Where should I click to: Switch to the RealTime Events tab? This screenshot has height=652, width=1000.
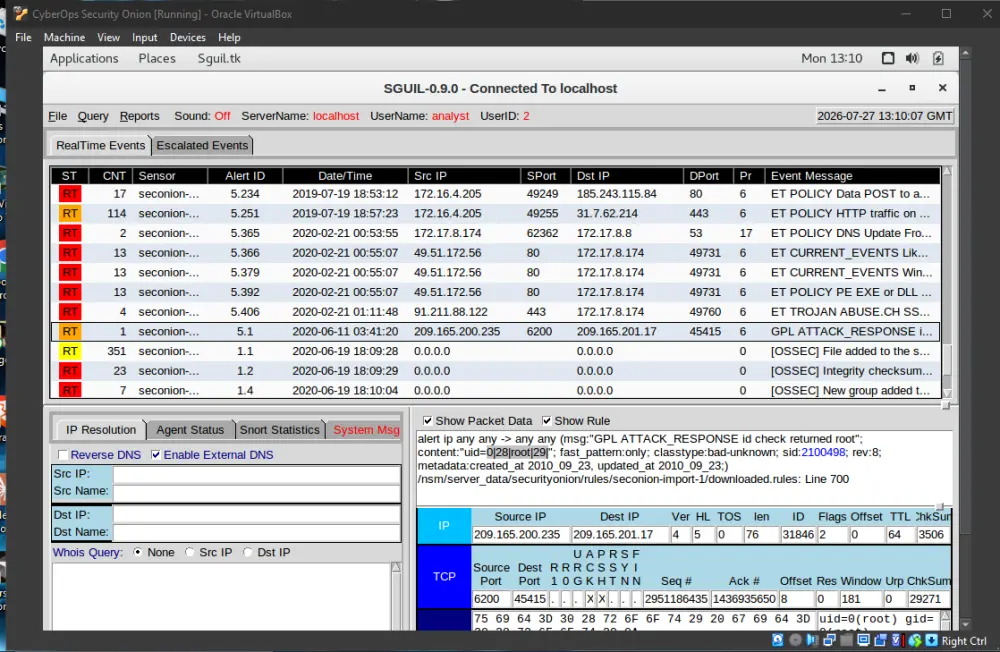(100, 145)
